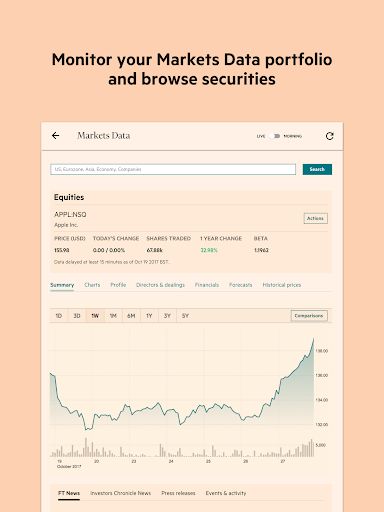Go back using the arrow icon
The image size is (384, 512).
click(x=56, y=135)
